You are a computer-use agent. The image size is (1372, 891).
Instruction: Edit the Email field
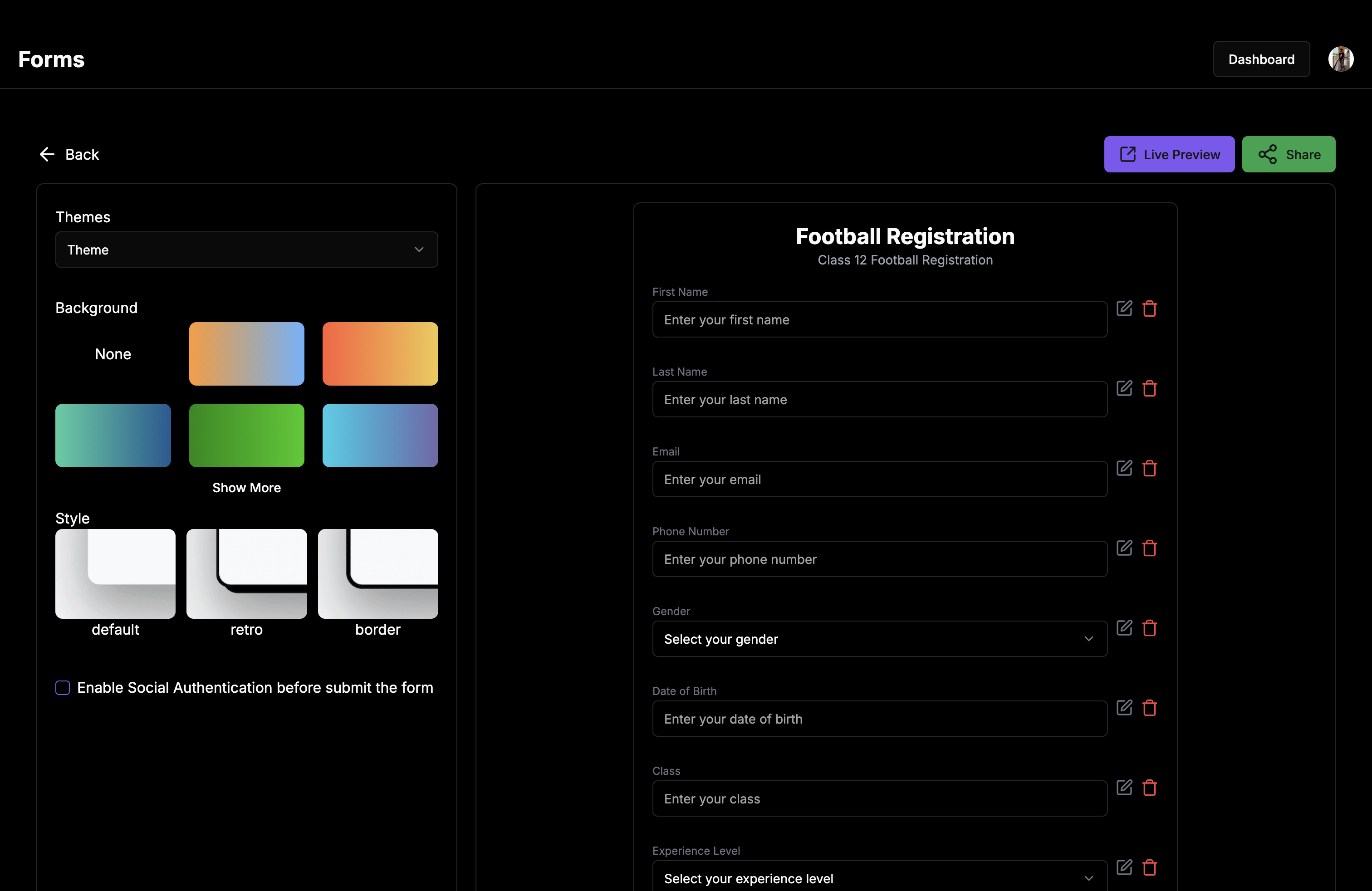point(1124,468)
